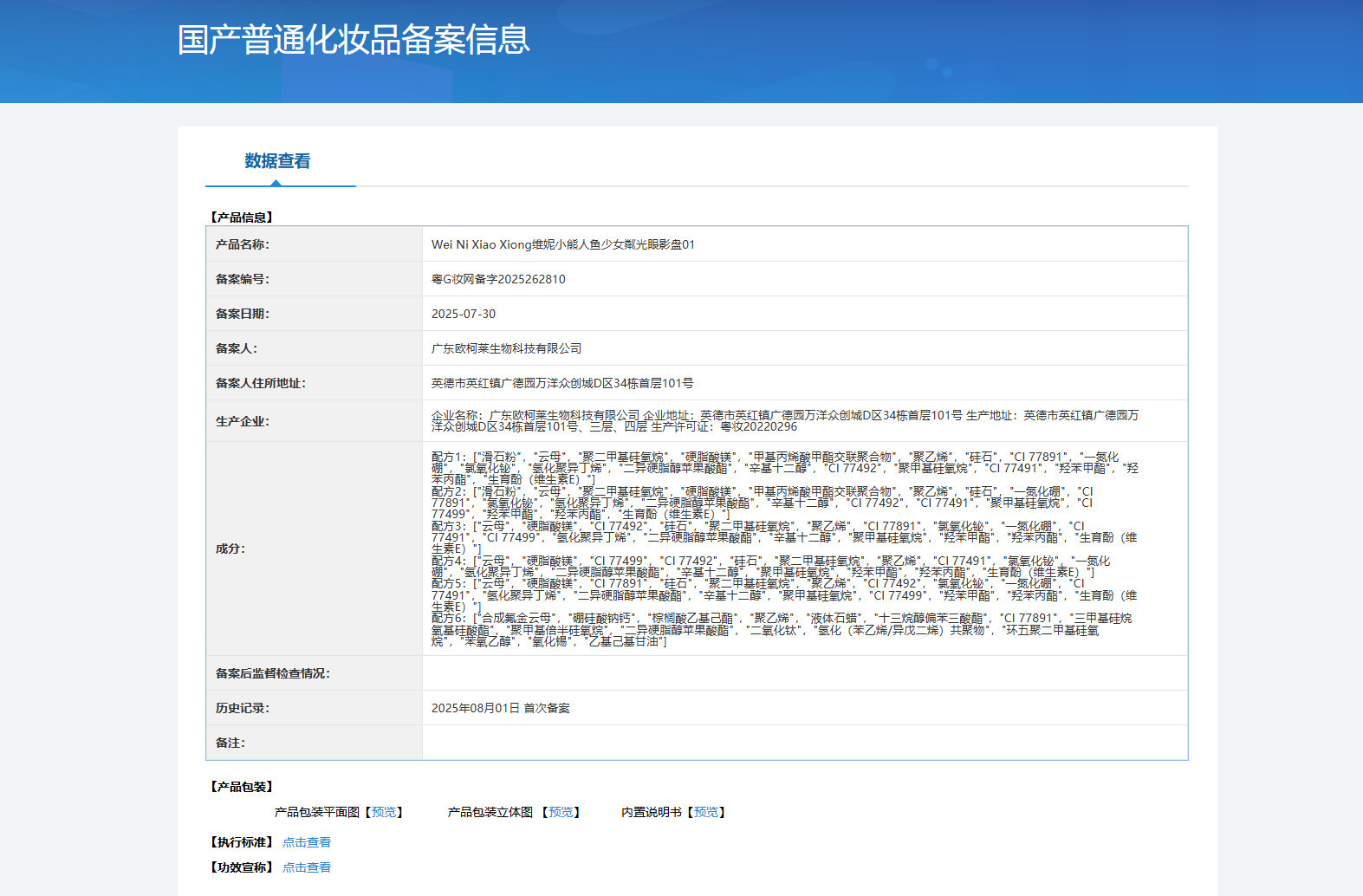This screenshot has height=896, width=1363.
Task: Click the 备案后监督检查情况 row label
Action: 273,673
